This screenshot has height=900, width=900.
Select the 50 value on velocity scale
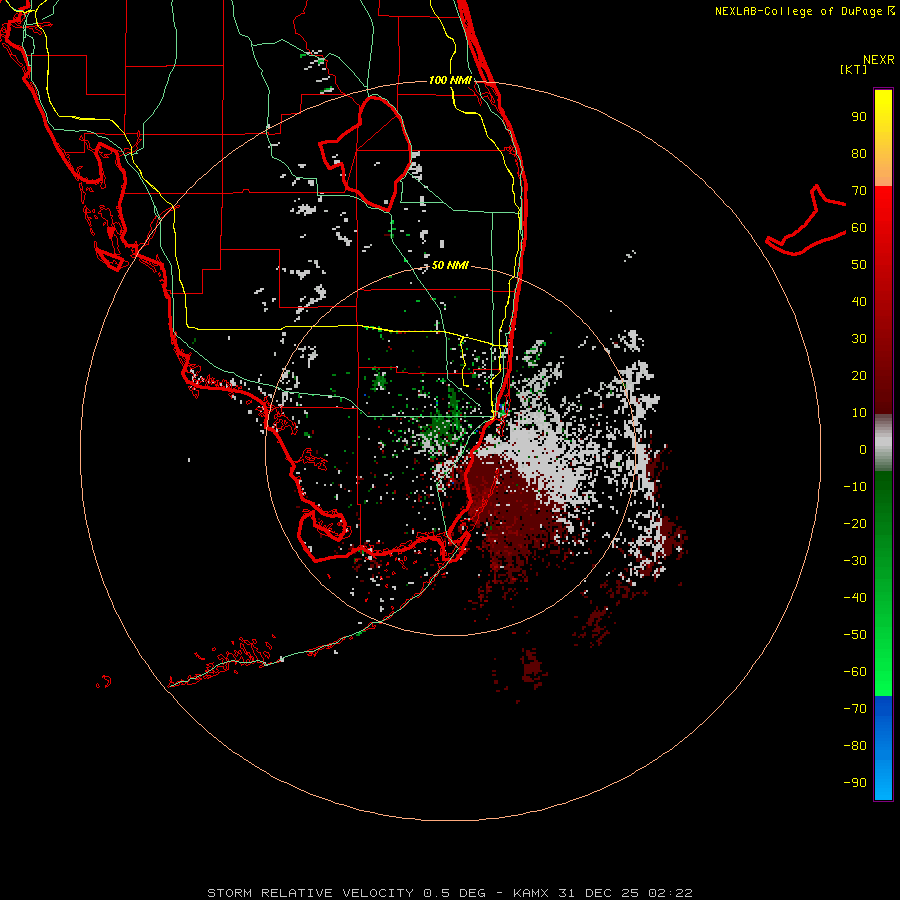coord(859,265)
